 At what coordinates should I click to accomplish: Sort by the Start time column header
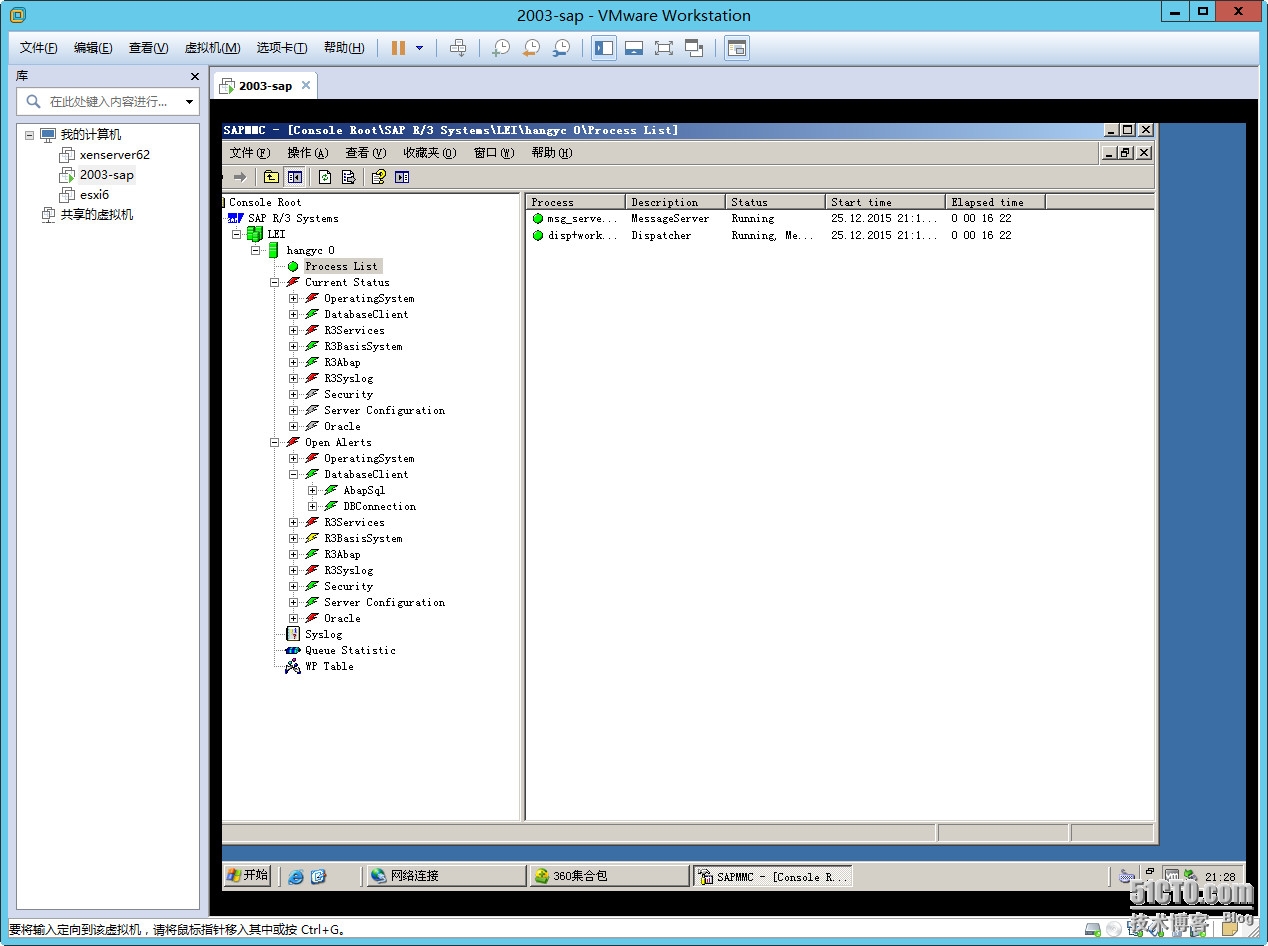click(x=885, y=202)
